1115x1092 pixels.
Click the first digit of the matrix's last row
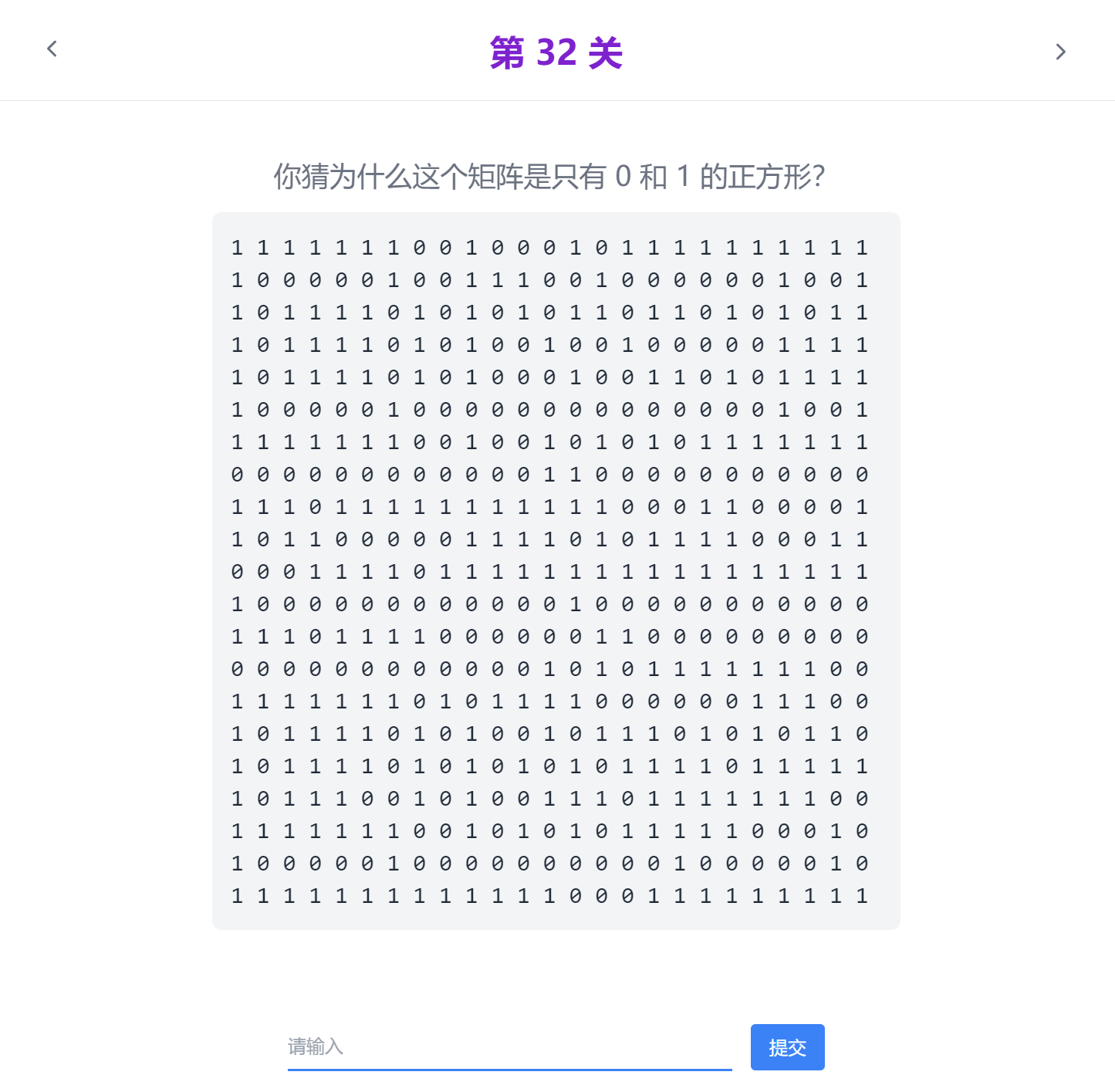(x=237, y=896)
